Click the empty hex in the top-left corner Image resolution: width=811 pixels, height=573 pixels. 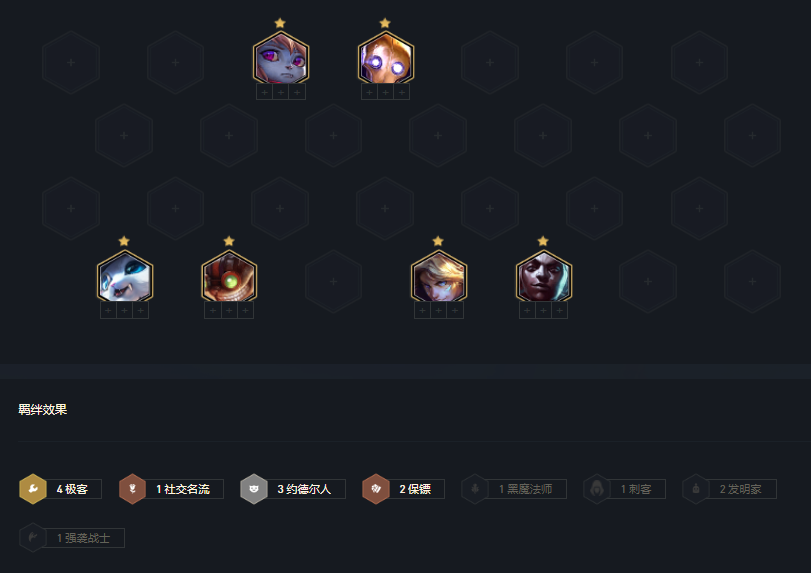(71, 63)
